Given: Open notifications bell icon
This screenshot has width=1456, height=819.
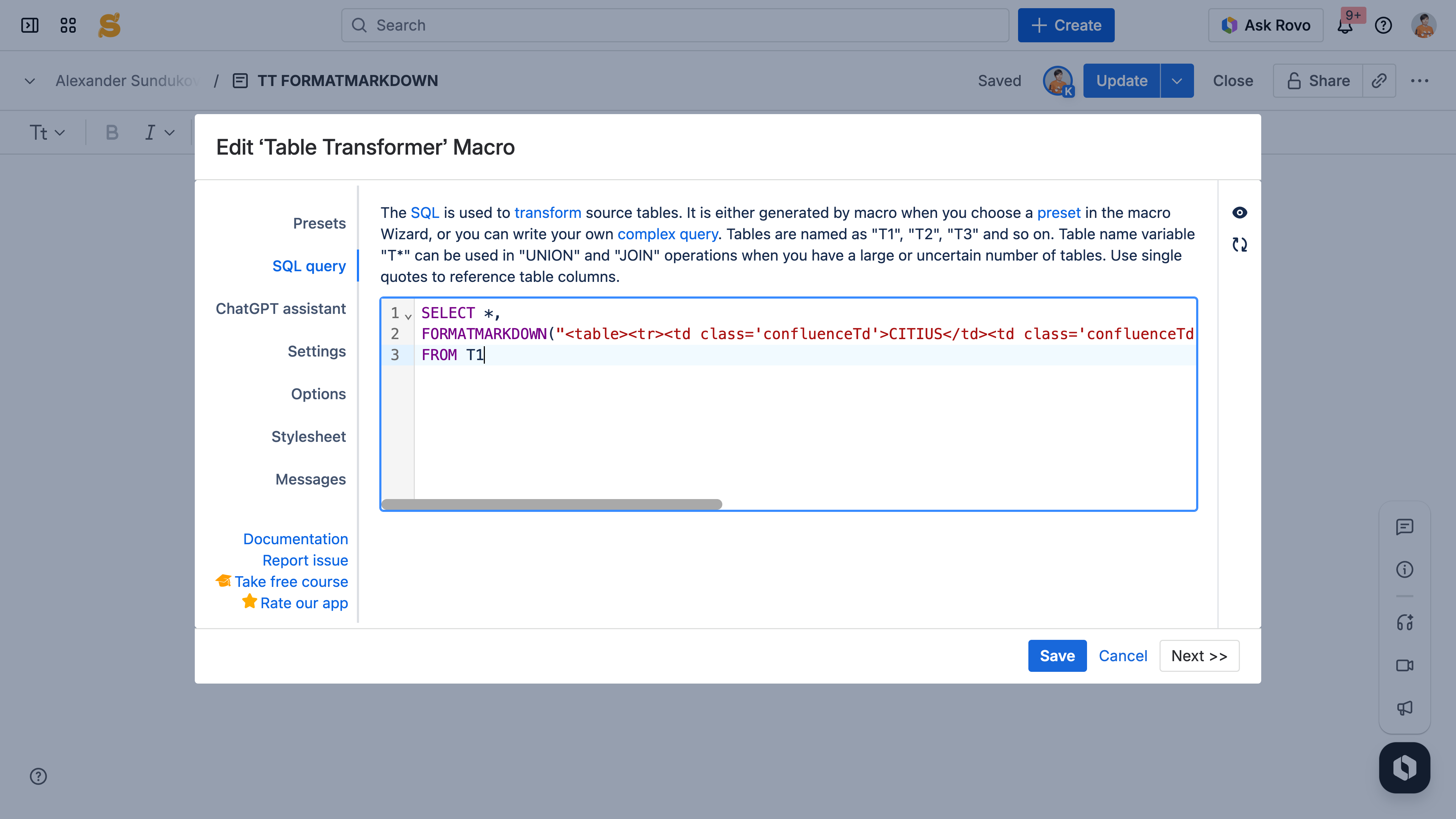Looking at the screenshot, I should [x=1345, y=27].
